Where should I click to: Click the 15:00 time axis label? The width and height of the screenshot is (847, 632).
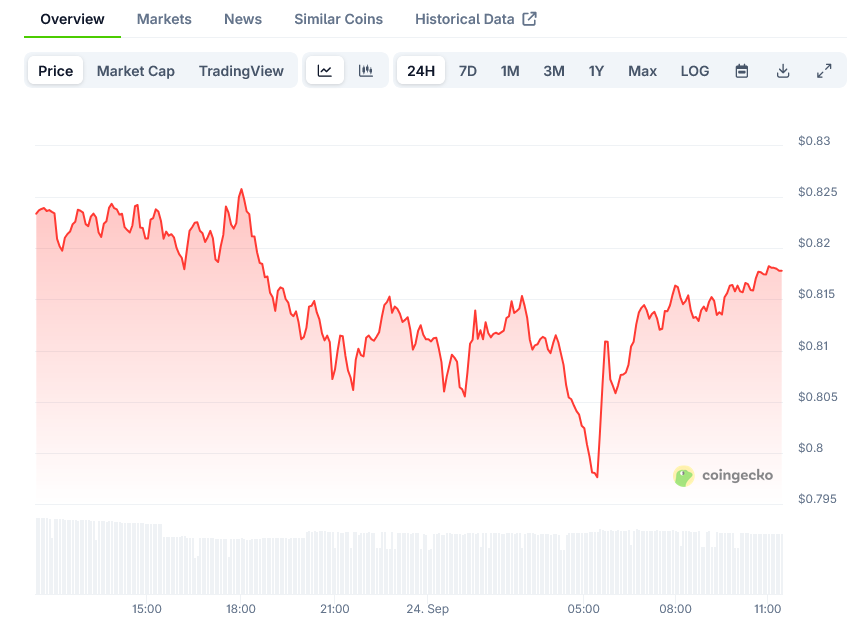(147, 609)
